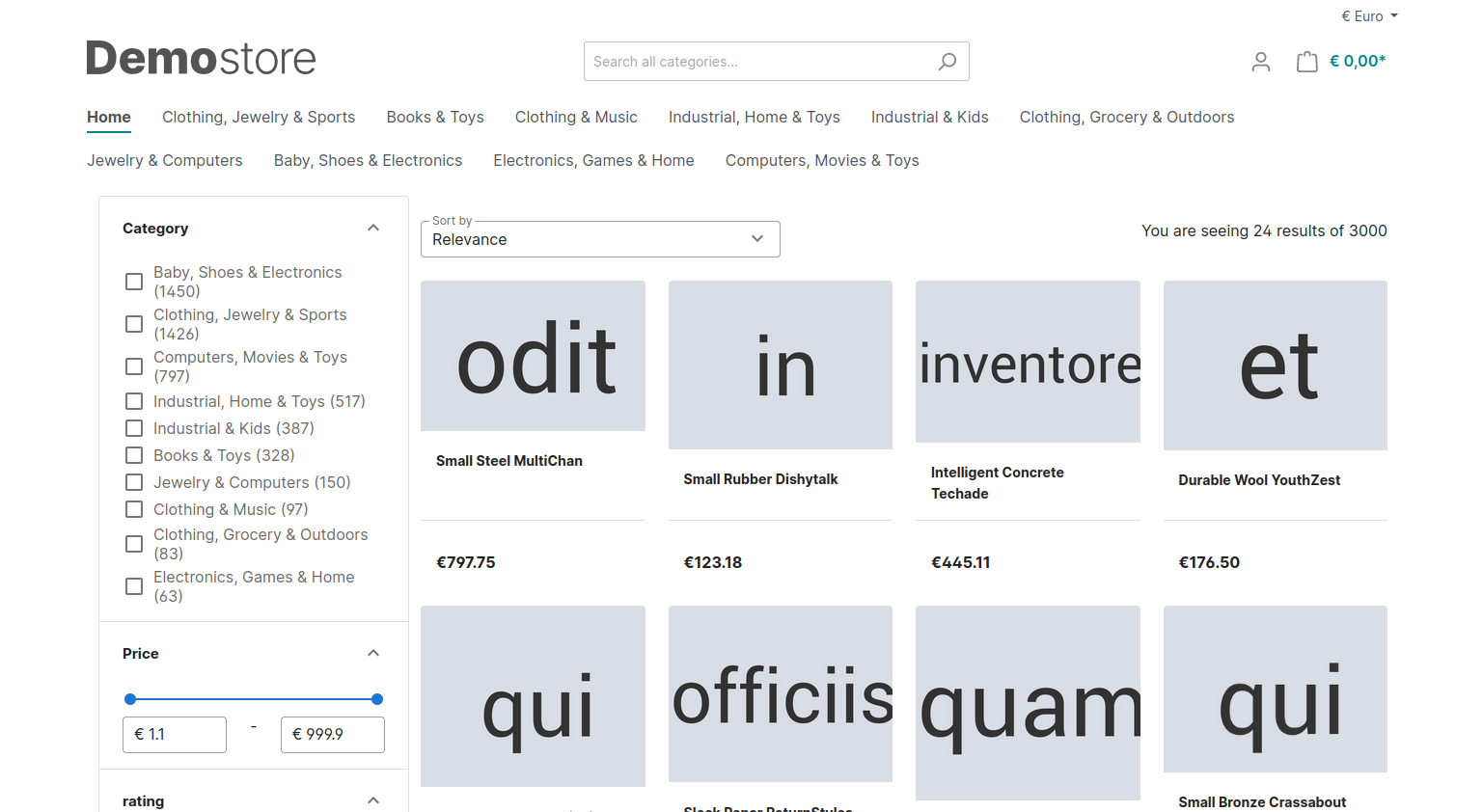1483x812 pixels.
Task: Open Jewelry & Computers navigation item
Action: pyautogui.click(x=165, y=160)
